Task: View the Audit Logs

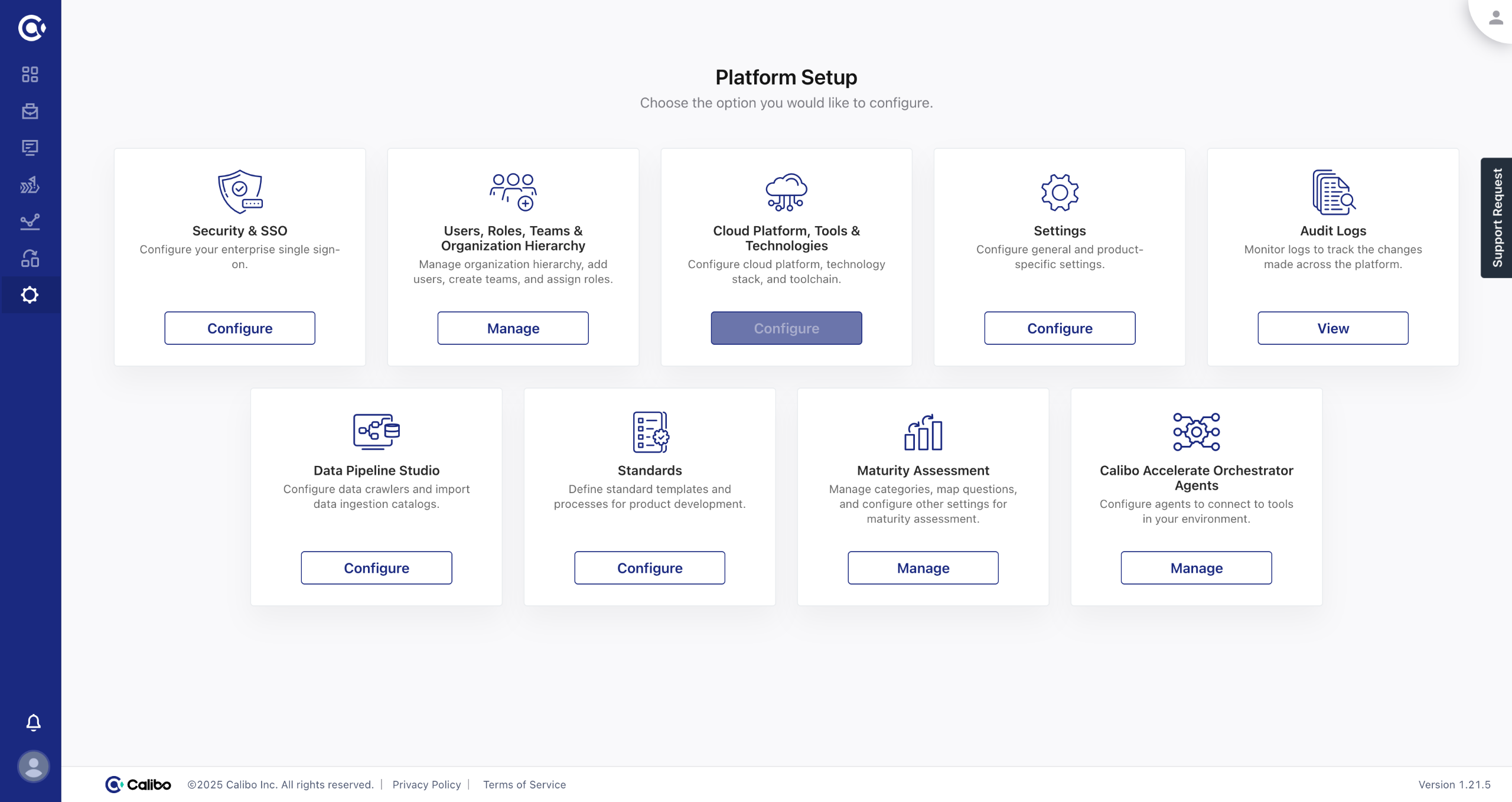Action: pyautogui.click(x=1332, y=328)
